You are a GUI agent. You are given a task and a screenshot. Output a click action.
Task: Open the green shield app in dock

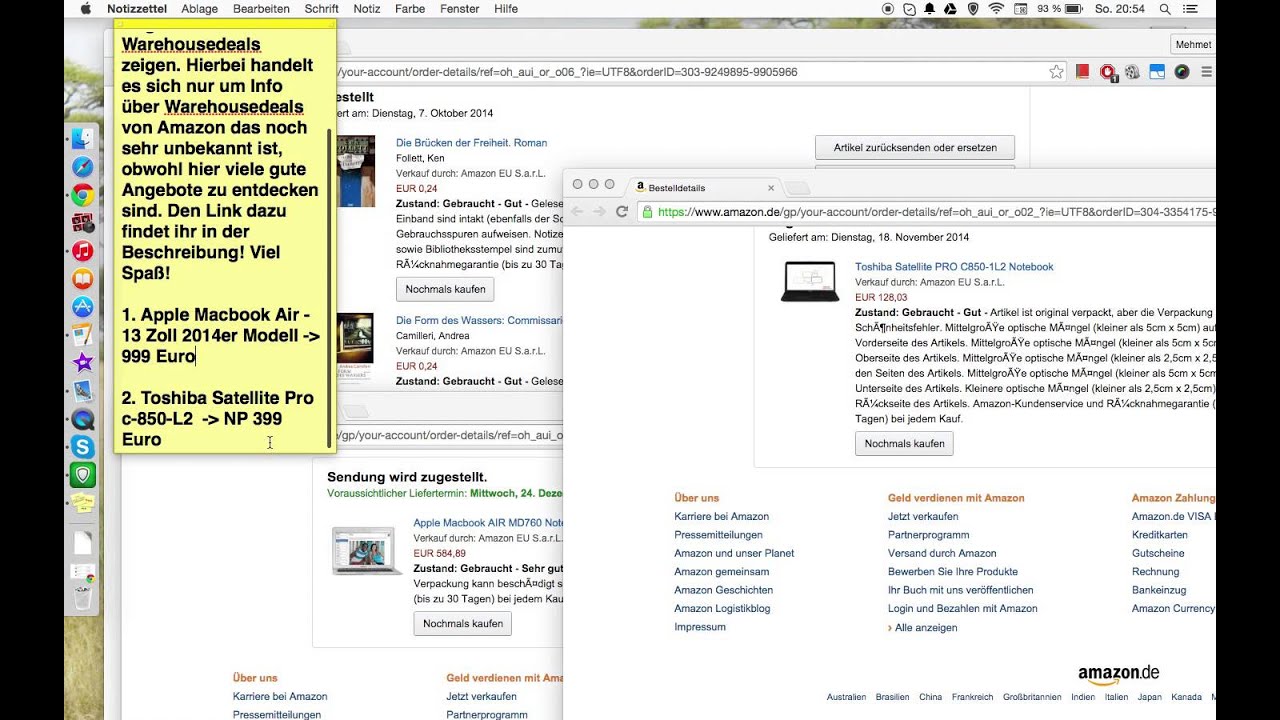tap(83, 475)
